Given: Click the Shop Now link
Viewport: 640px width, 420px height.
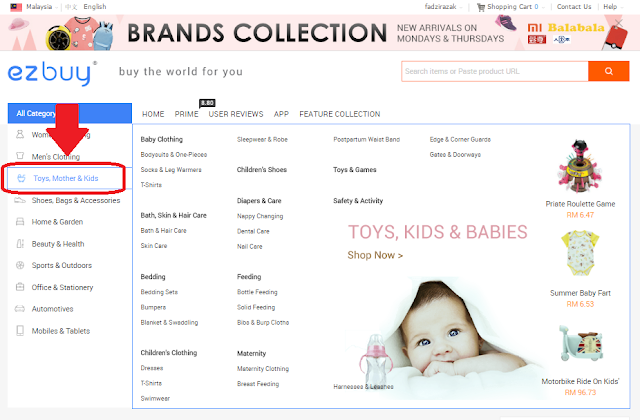Looking at the screenshot, I should (375, 255).
